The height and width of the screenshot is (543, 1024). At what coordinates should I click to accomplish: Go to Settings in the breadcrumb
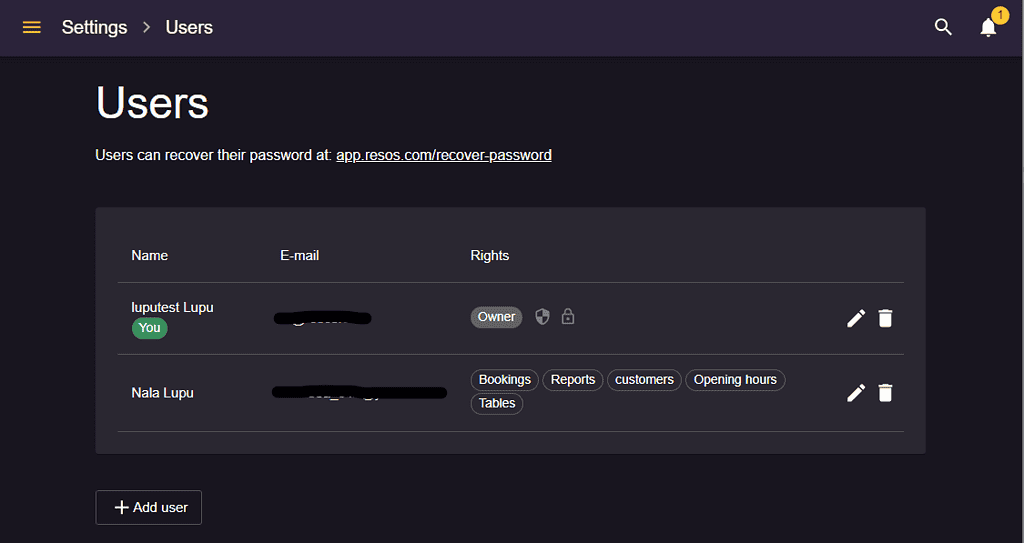94,27
